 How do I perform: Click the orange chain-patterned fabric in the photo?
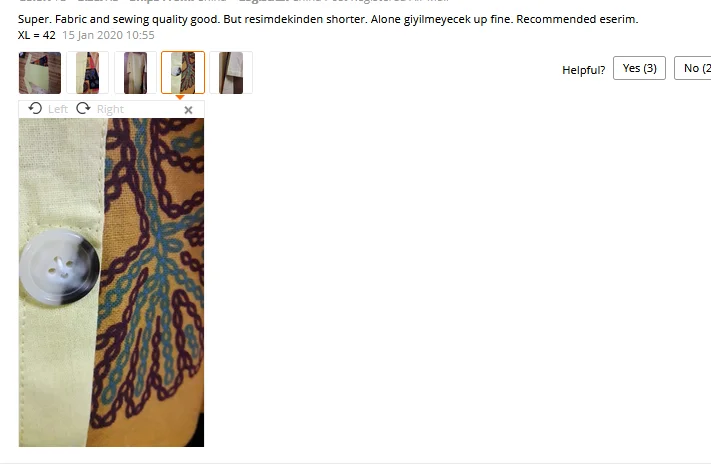150,281
